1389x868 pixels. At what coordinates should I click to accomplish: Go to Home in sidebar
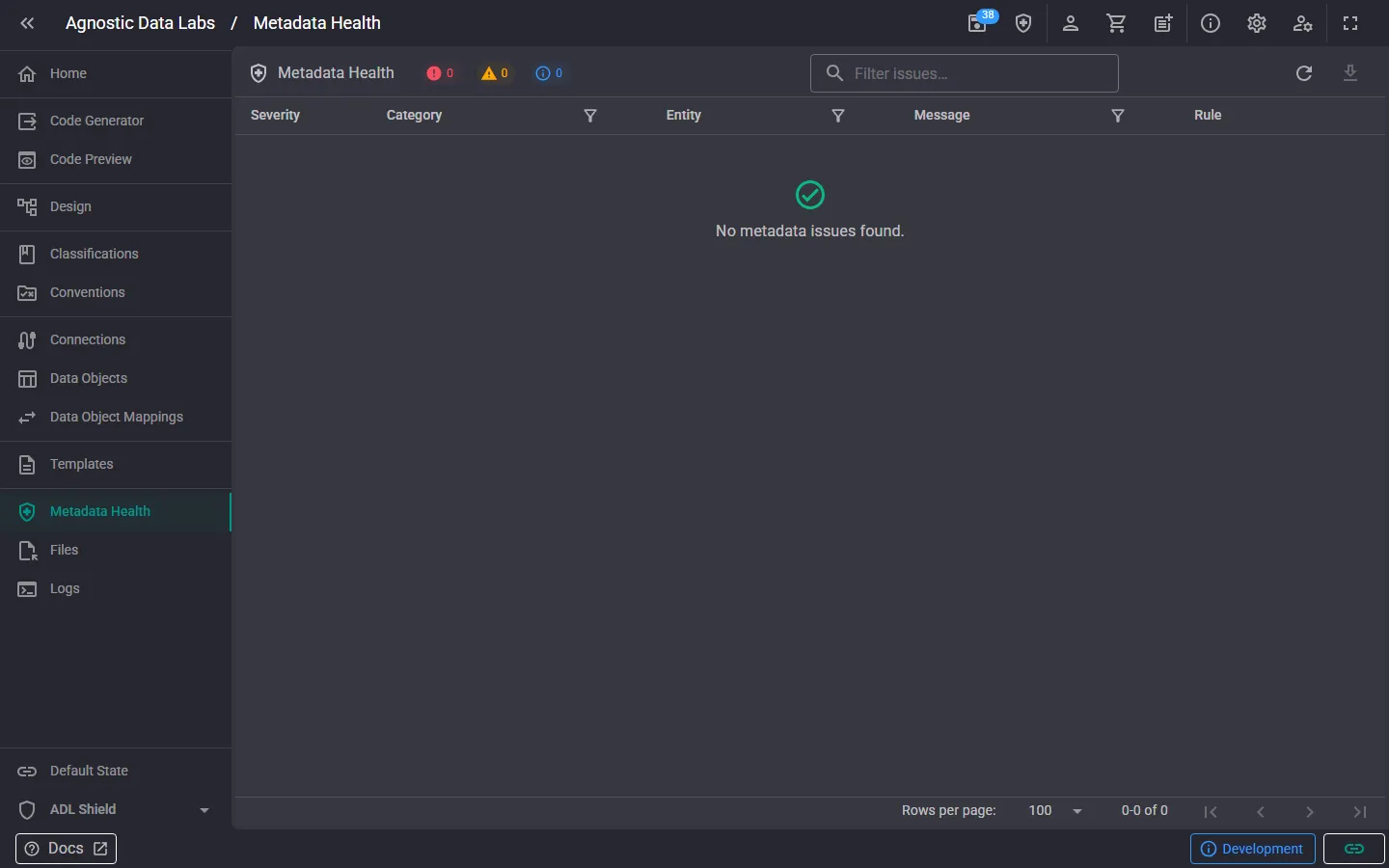pyautogui.click(x=116, y=73)
